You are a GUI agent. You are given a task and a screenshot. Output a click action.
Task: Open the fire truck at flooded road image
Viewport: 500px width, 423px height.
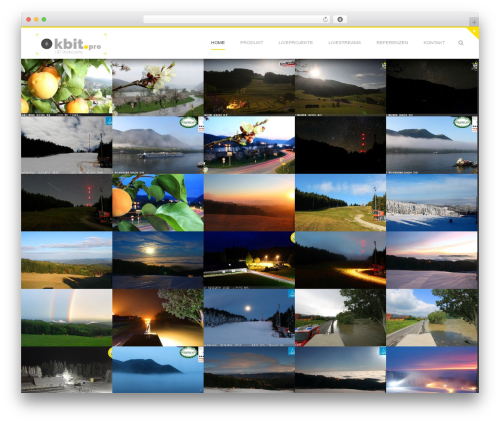point(340,318)
